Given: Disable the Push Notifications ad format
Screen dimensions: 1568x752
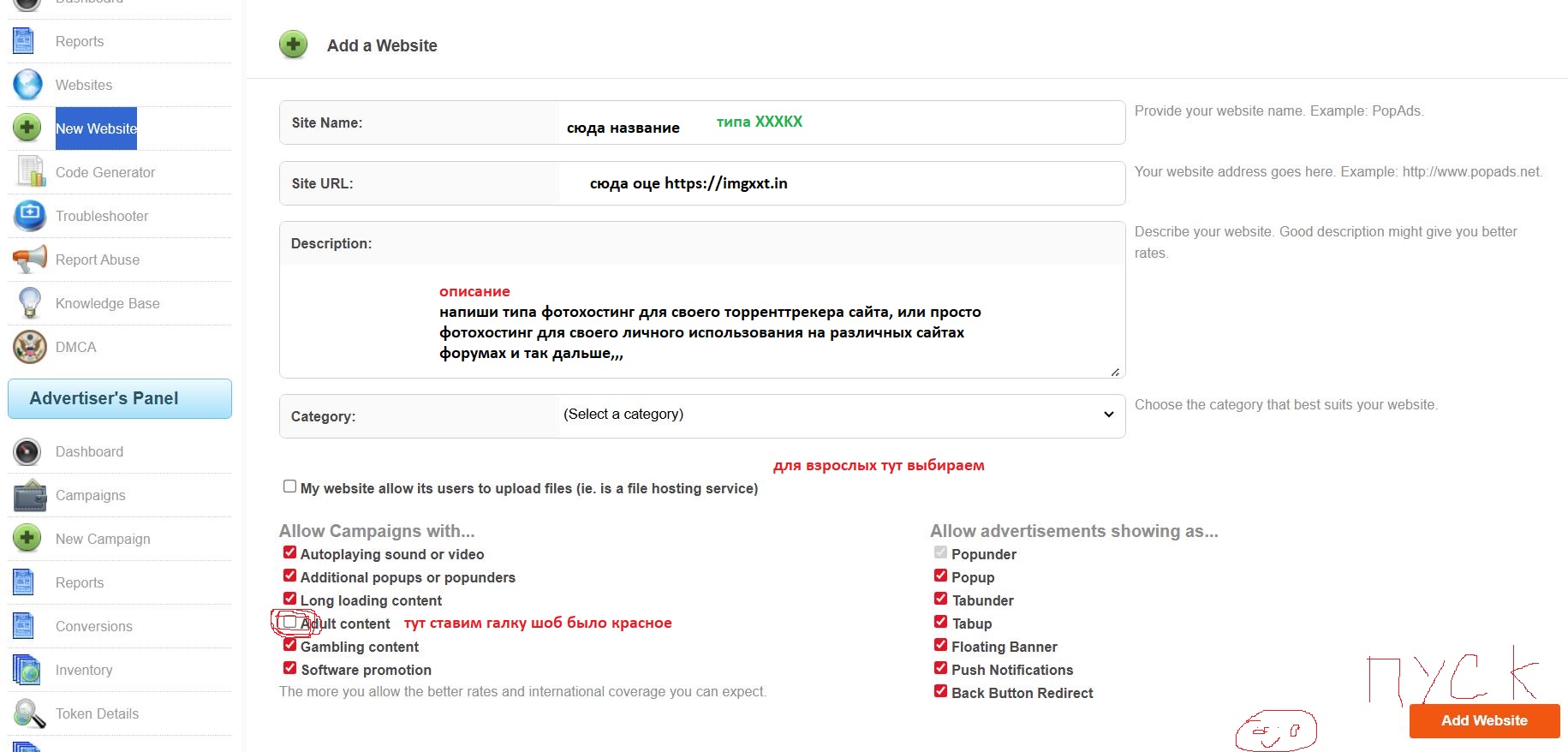Looking at the screenshot, I should click(x=940, y=669).
